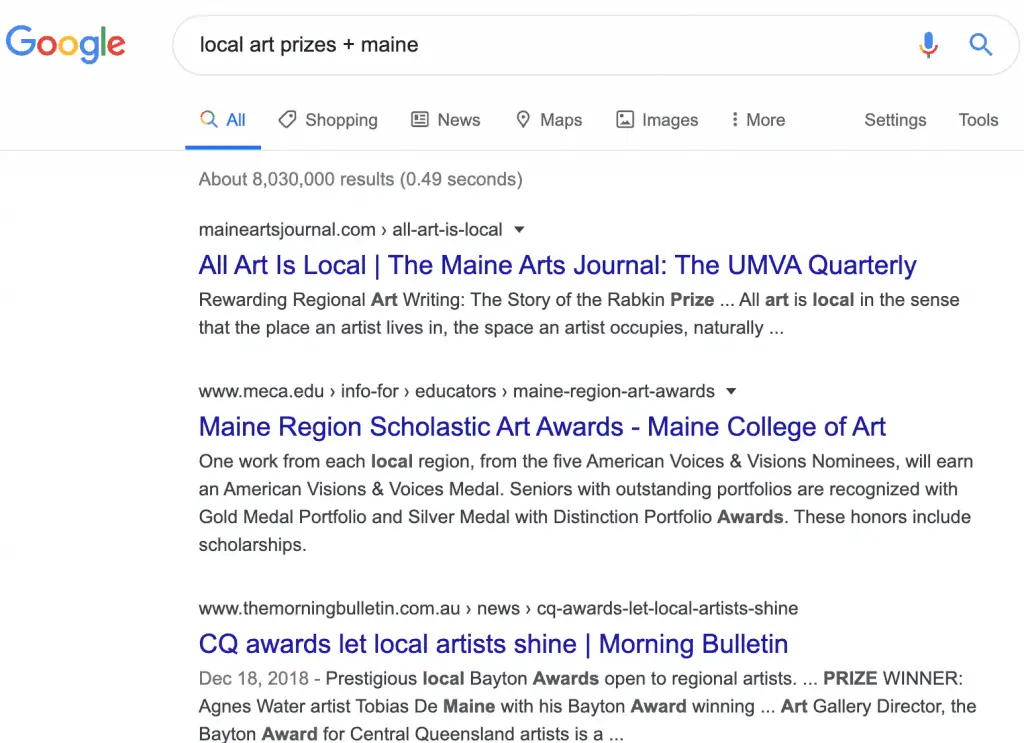Open the Maps tab
1024x743 pixels.
[x=549, y=120]
